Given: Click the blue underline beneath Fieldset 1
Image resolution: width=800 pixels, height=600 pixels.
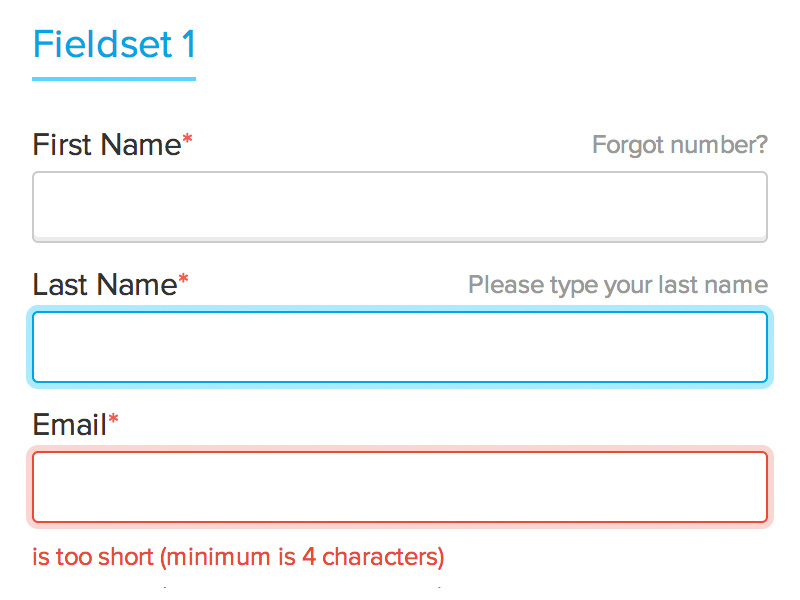Looking at the screenshot, I should tap(114, 78).
